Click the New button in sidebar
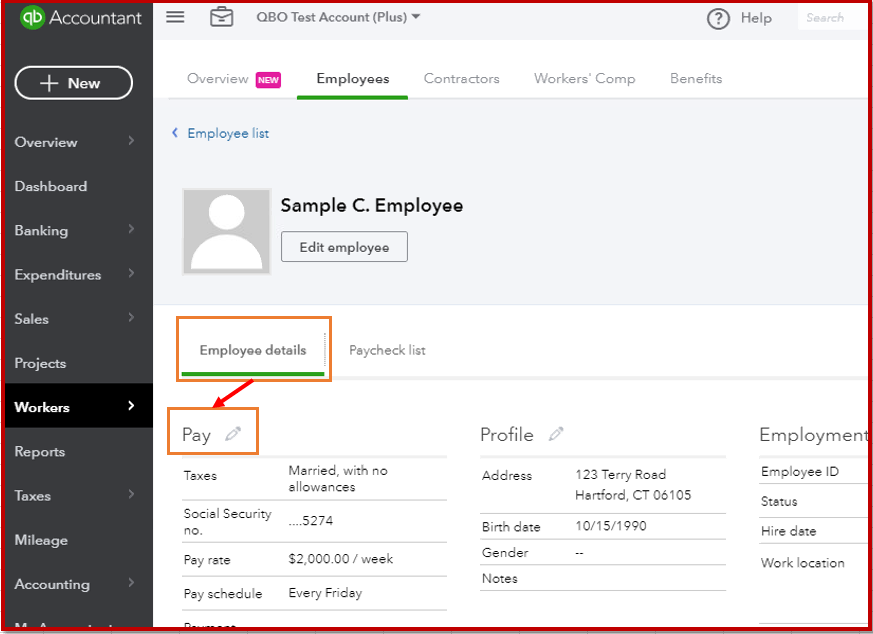This screenshot has height=634, width=873. [x=73, y=83]
